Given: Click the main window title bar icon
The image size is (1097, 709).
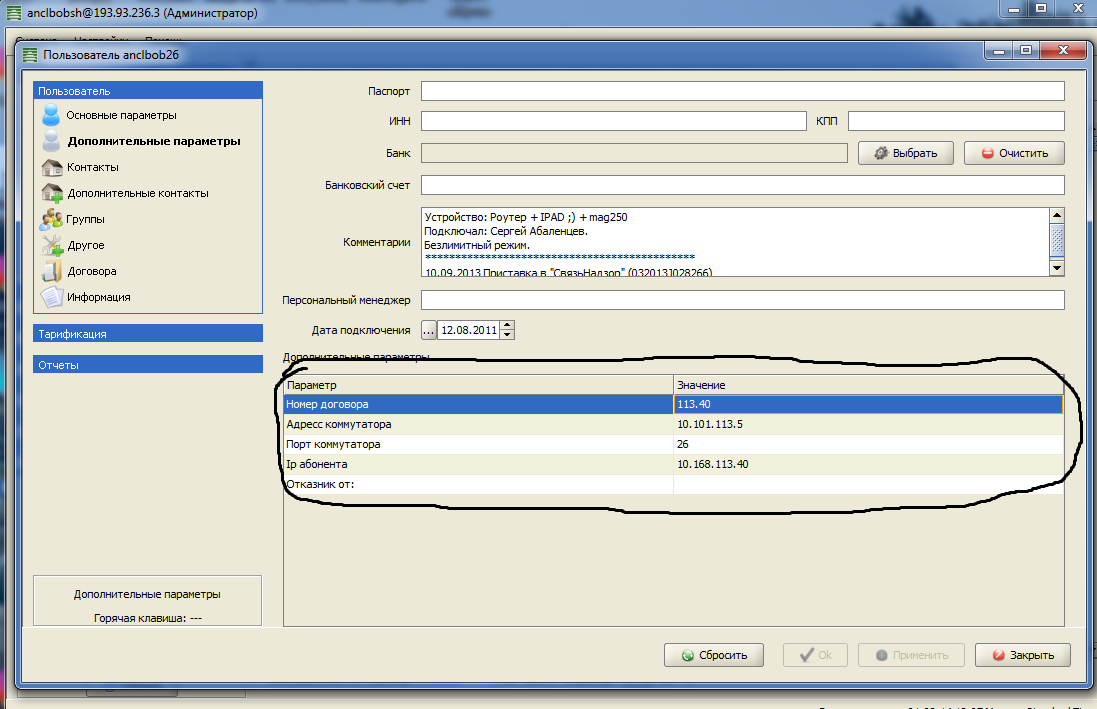Looking at the screenshot, I should (x=13, y=13).
